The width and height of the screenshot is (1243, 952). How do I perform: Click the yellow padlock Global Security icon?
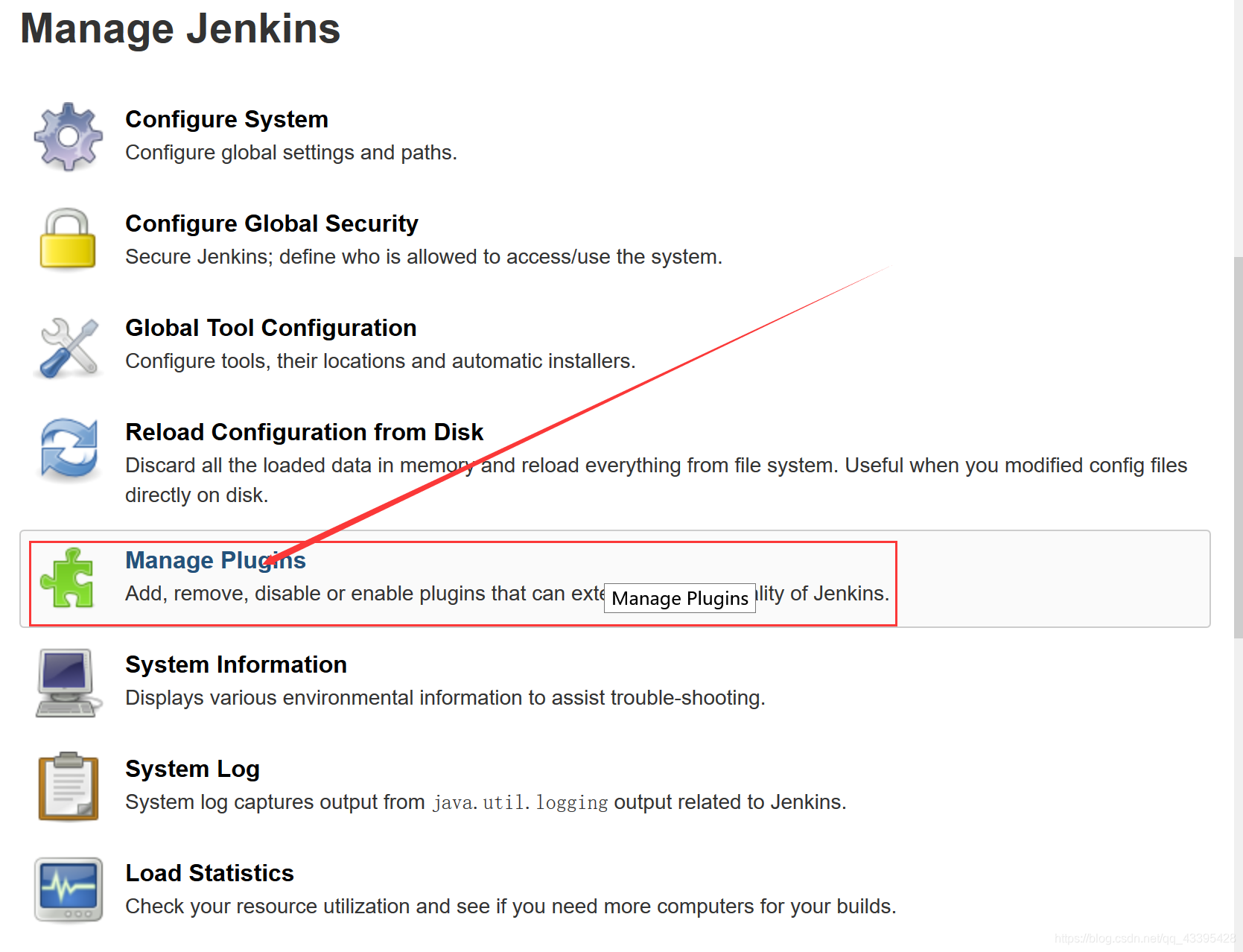tap(68, 238)
